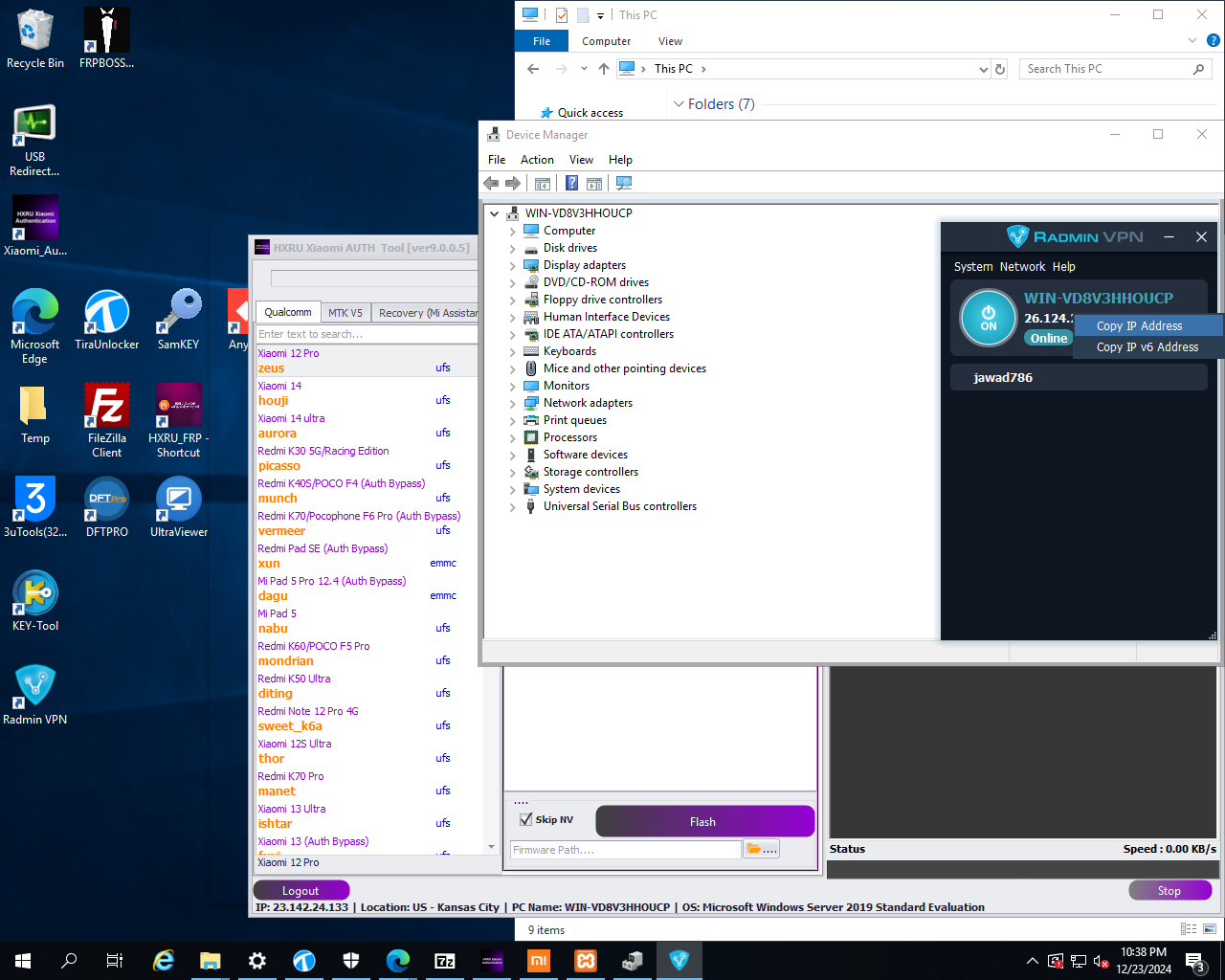
Task: Click Scan for hardware changes icon
Action: click(x=624, y=183)
